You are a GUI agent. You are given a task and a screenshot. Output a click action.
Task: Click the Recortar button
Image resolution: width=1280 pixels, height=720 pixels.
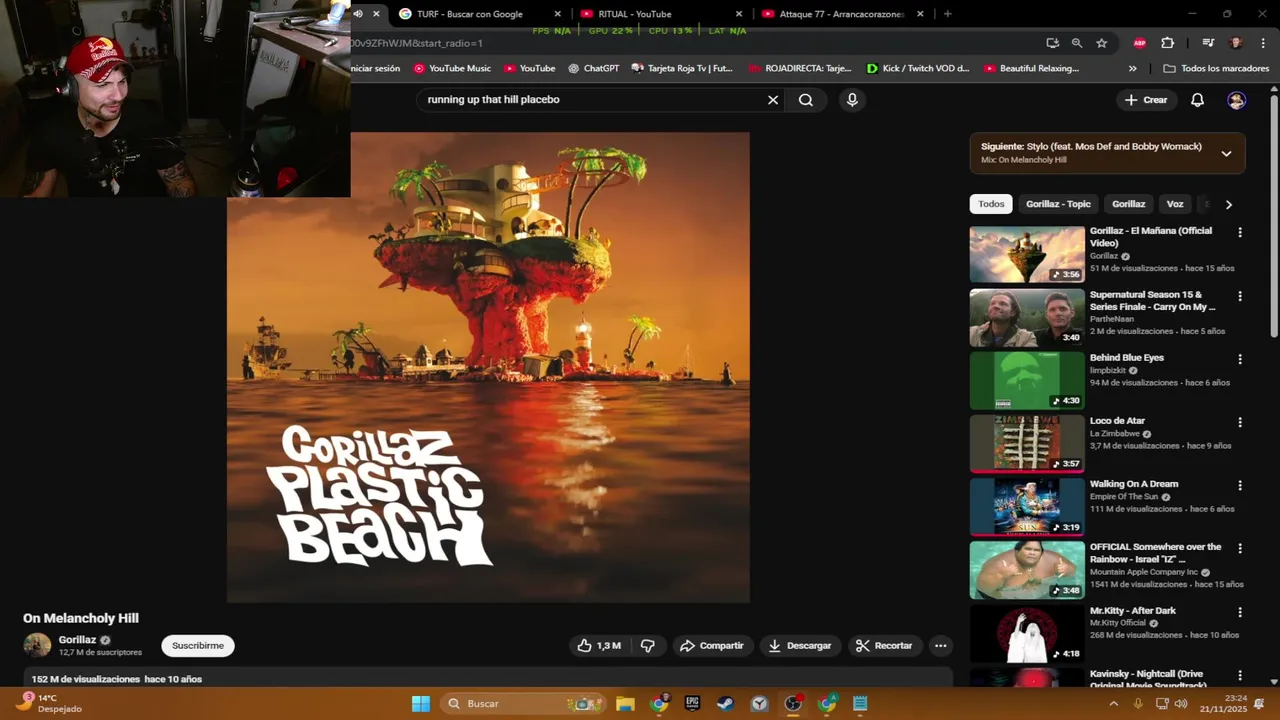[x=884, y=646]
